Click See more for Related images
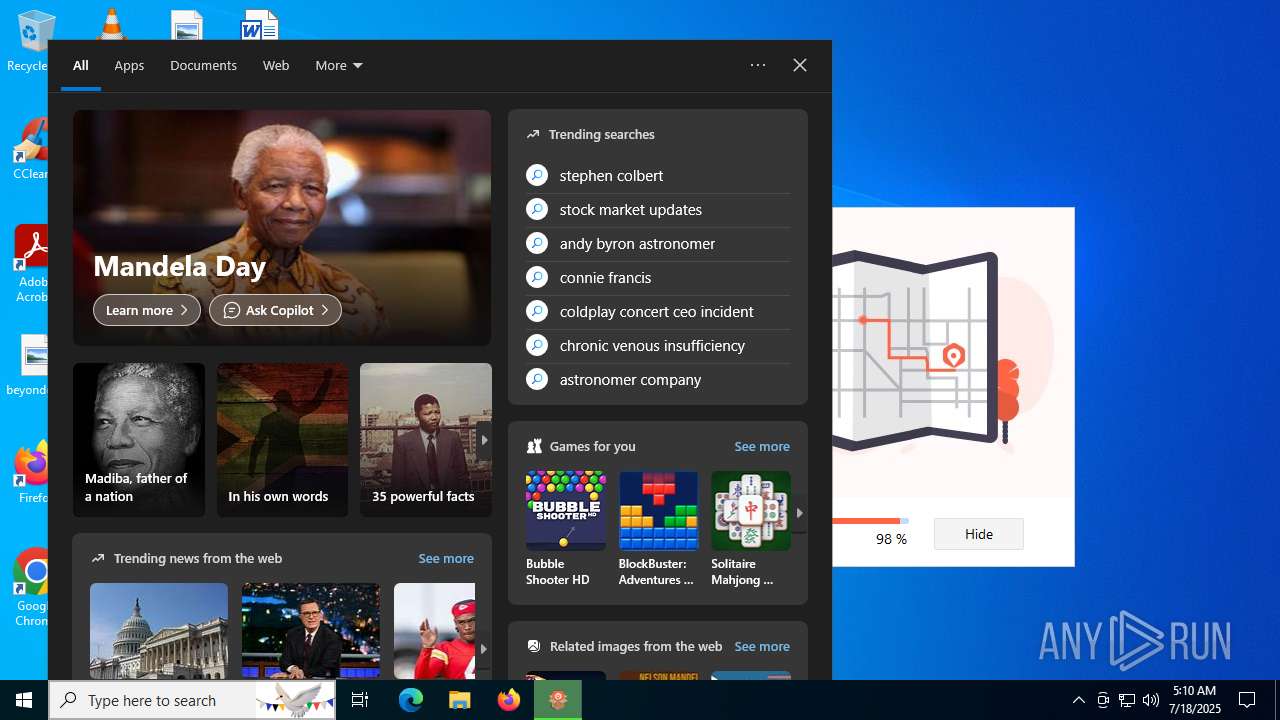The width and height of the screenshot is (1280, 720). [x=762, y=647]
